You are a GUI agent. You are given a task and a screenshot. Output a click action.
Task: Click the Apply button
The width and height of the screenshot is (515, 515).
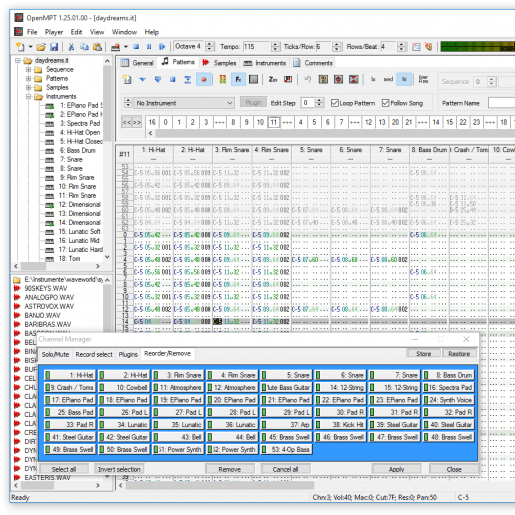coord(396,469)
